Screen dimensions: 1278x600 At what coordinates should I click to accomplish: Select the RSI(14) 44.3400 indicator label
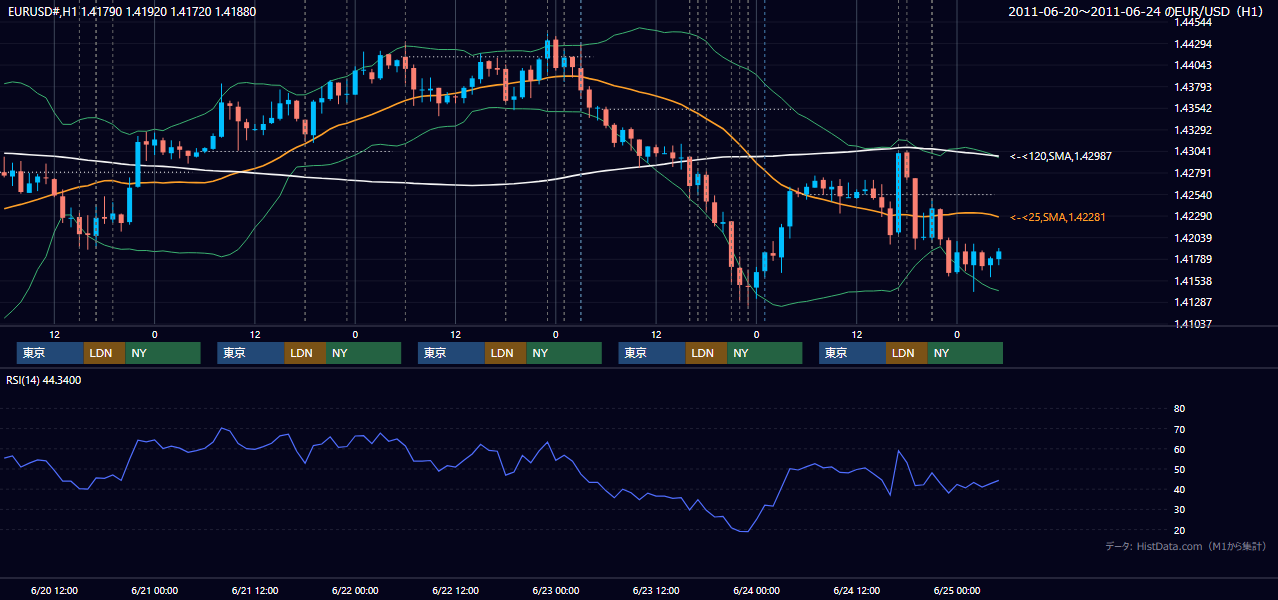pyautogui.click(x=44, y=380)
